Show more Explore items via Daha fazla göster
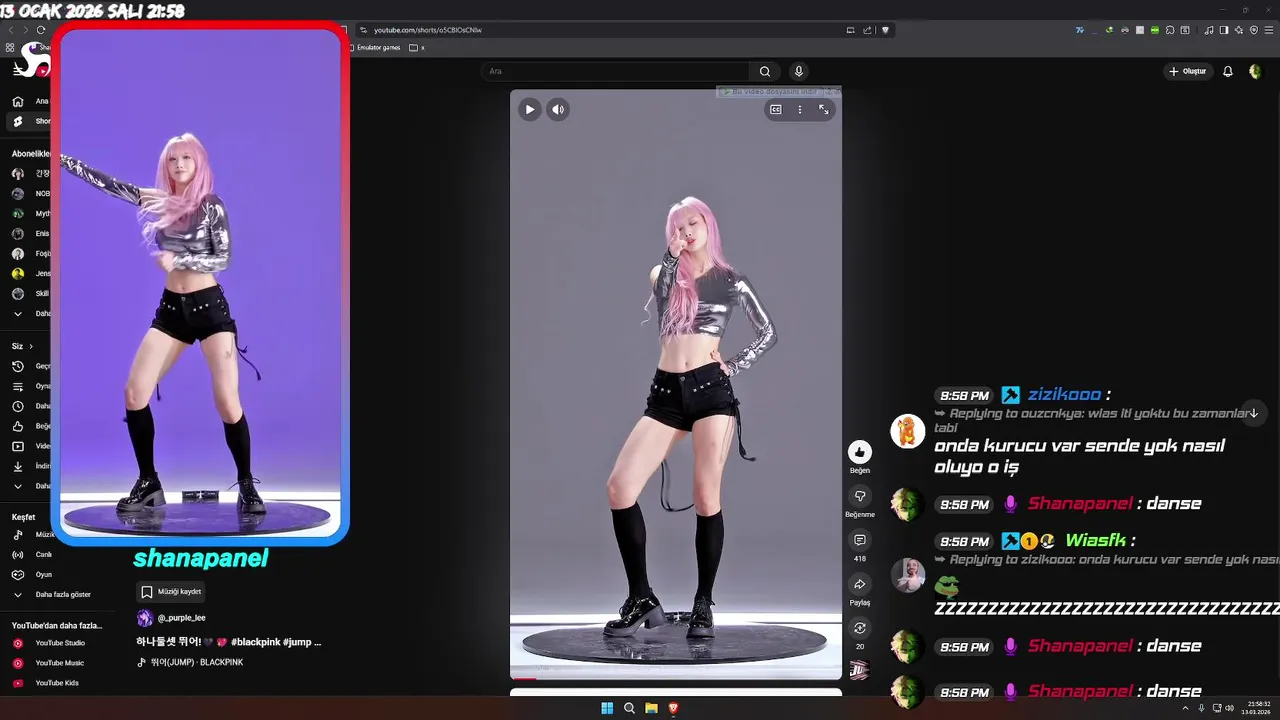Viewport: 1280px width, 720px height. coord(62,594)
